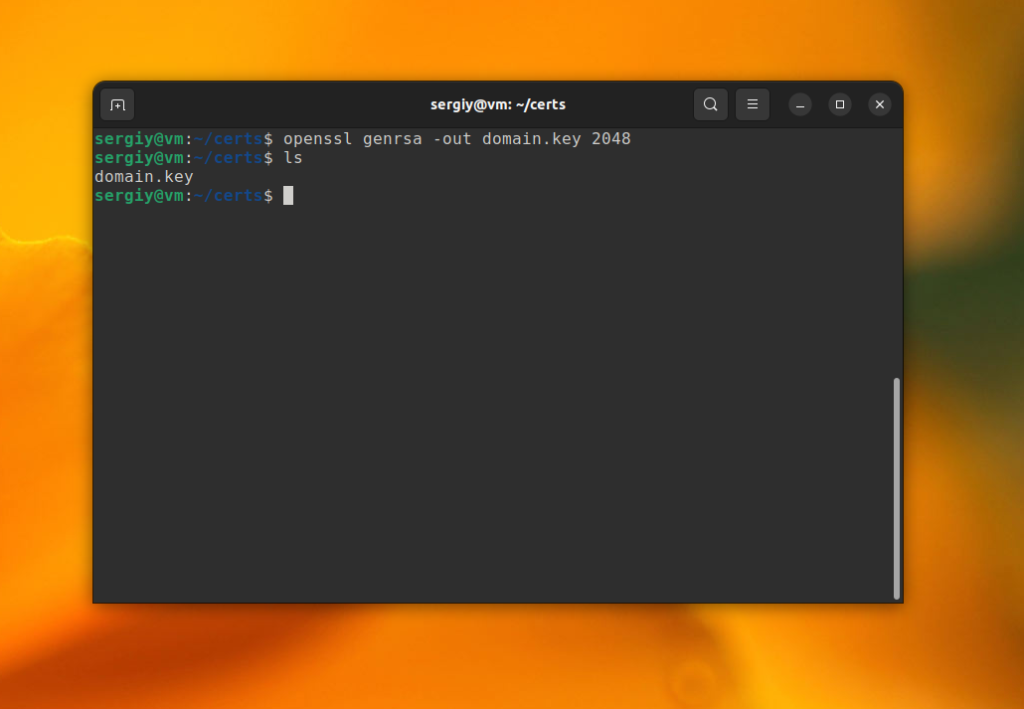
Task: Click the word "openssl" in first command
Action: (x=317, y=139)
